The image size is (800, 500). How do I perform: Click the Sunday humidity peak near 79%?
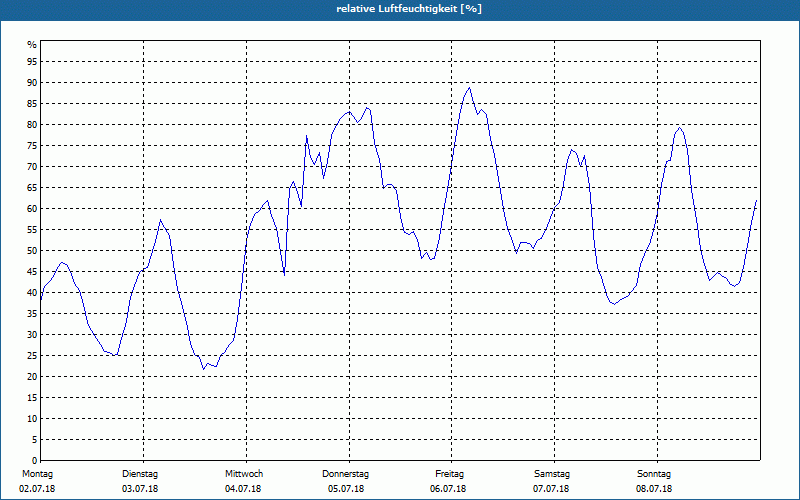[680, 128]
